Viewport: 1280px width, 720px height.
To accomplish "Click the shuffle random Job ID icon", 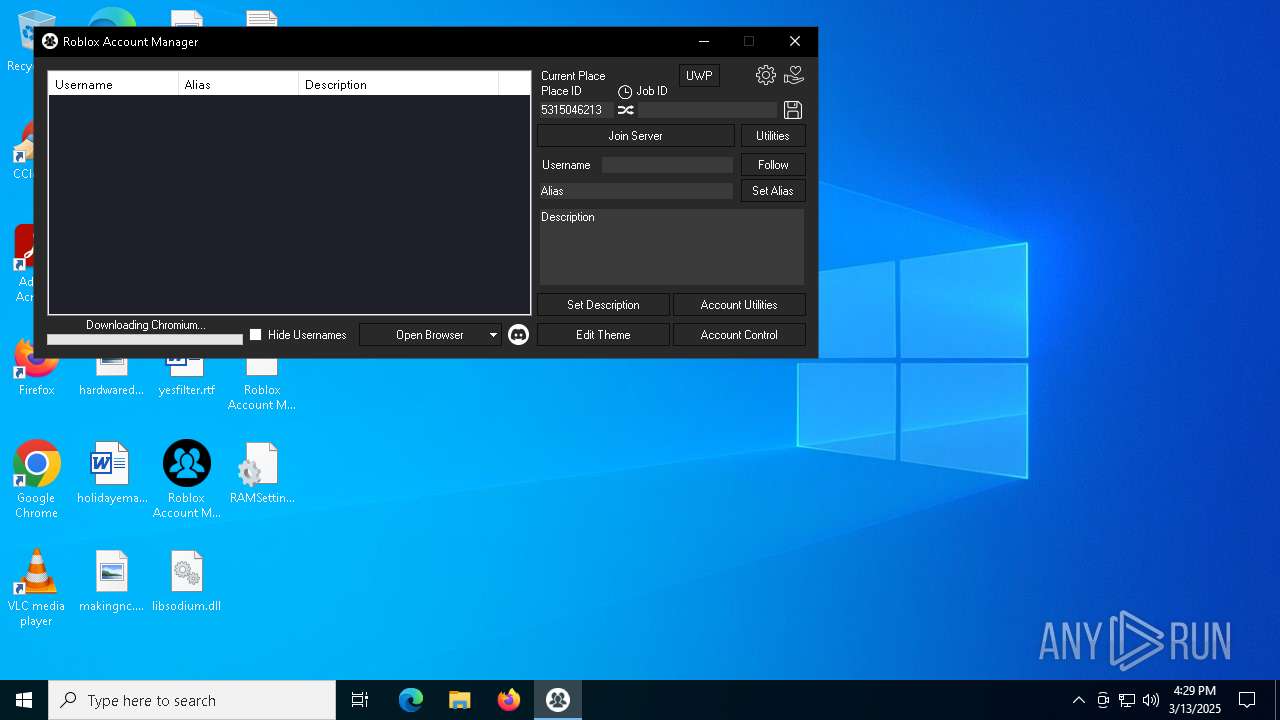I will click(x=626, y=110).
